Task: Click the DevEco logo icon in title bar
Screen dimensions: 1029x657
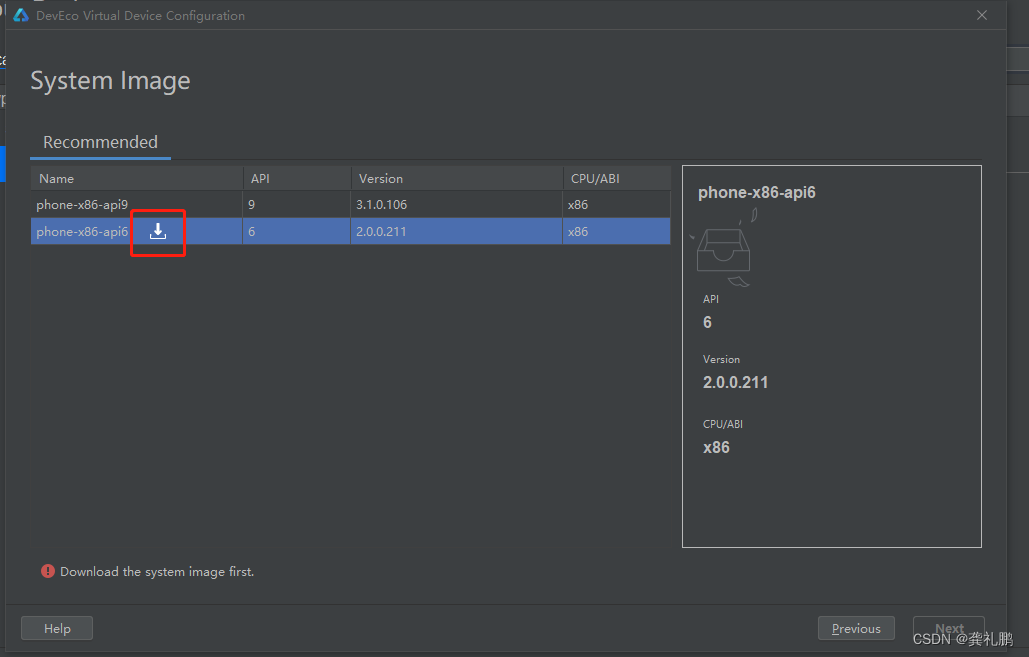Action: click(21, 15)
